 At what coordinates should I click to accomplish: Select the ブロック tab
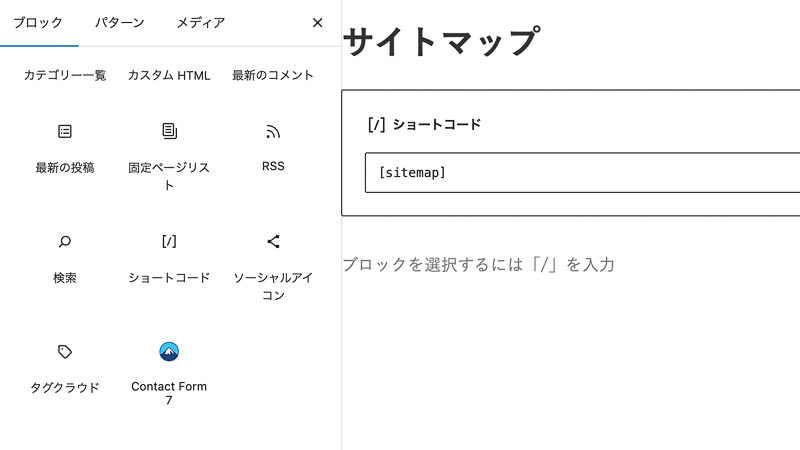pyautogui.click(x=38, y=22)
